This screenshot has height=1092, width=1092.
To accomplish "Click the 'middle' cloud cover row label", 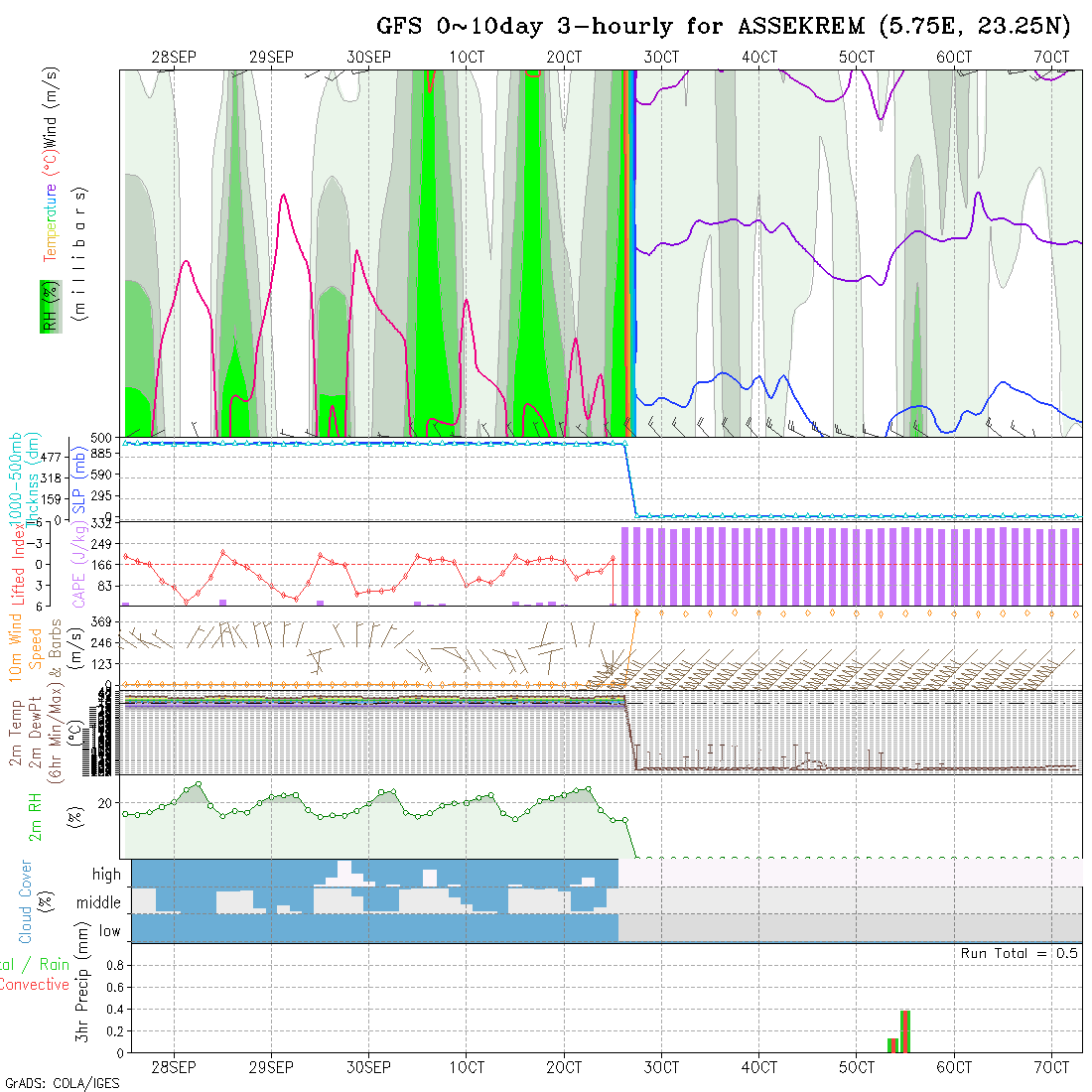I will 98,902.
